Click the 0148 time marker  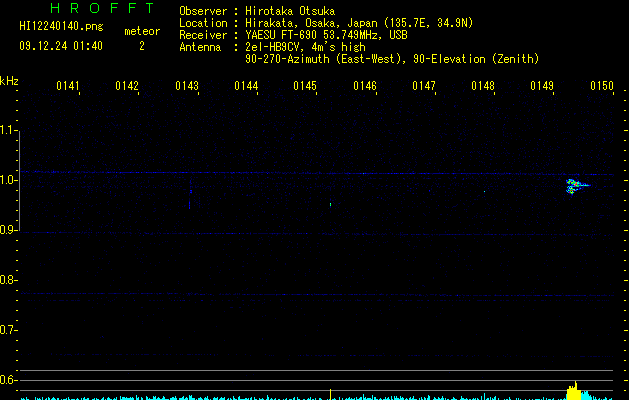(483, 86)
